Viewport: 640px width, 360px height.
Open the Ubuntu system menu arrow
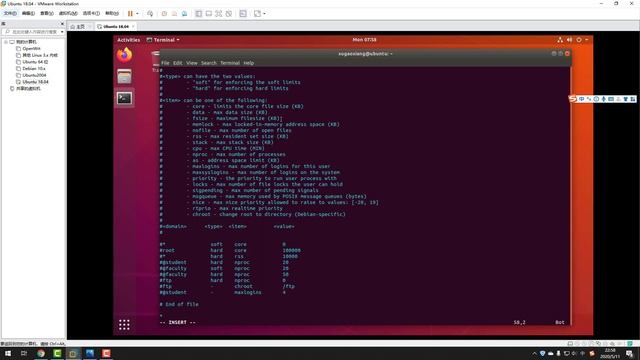coord(587,40)
